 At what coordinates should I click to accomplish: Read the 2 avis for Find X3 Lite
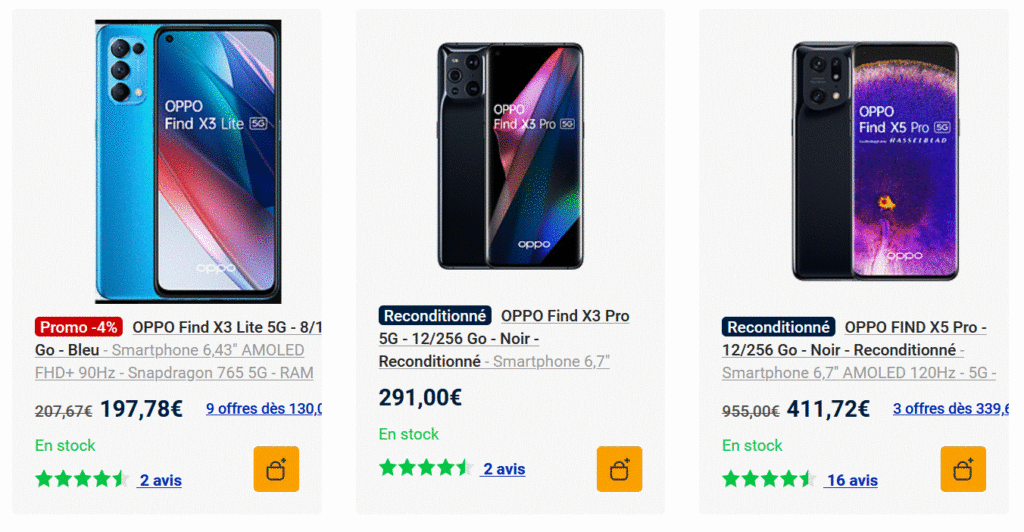click(160, 480)
